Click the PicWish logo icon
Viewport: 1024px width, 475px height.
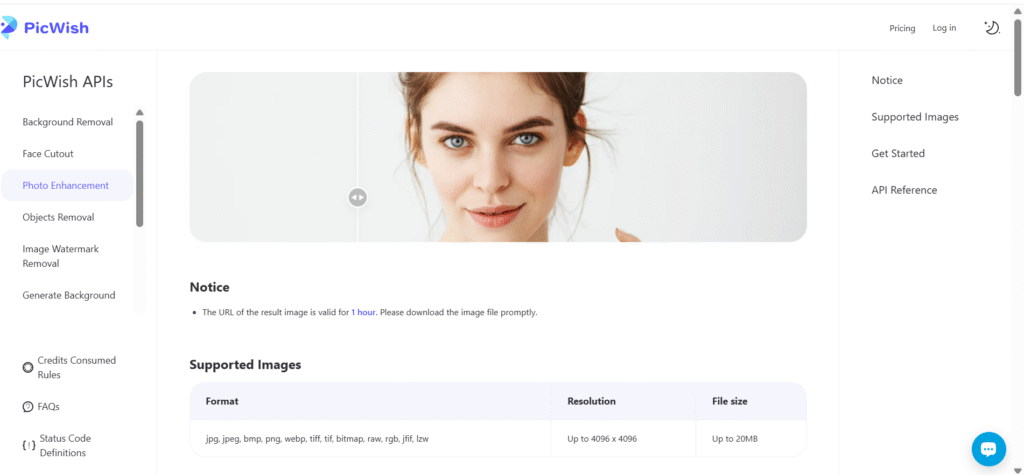pos(9,28)
